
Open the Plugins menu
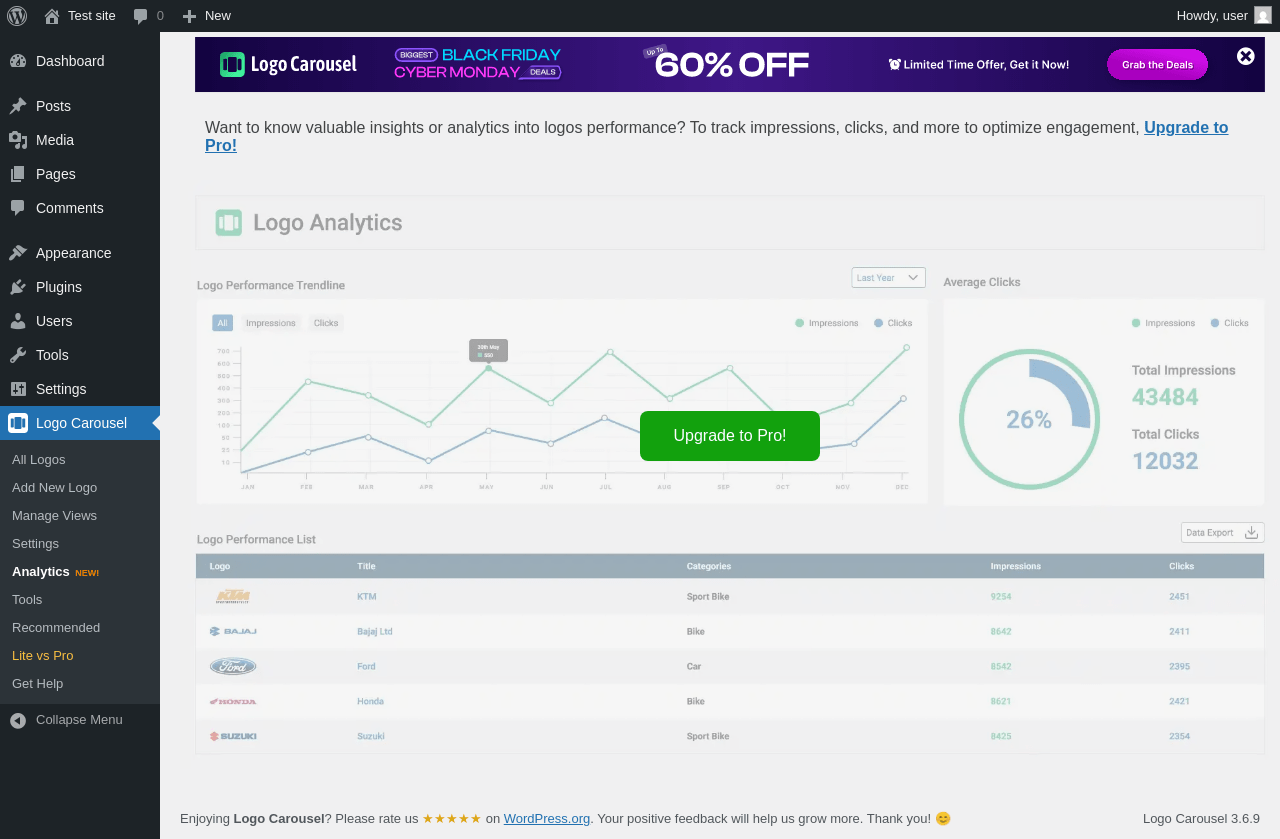80,287
